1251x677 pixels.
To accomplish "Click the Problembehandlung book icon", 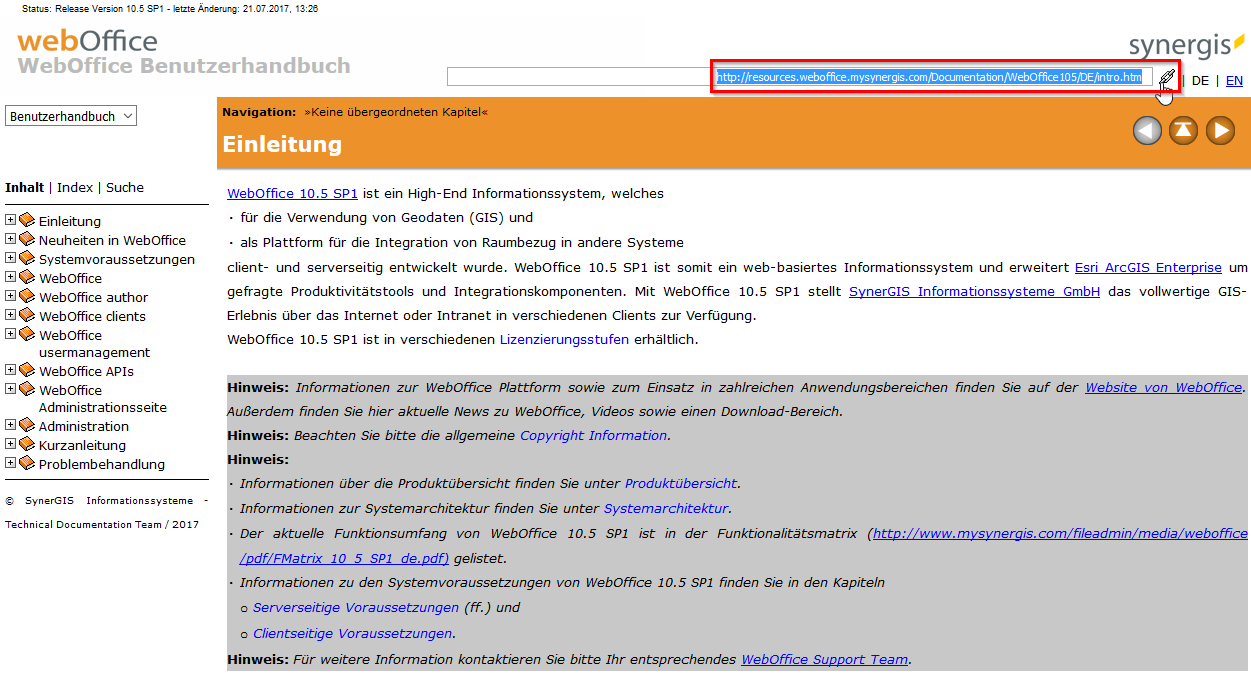I will [x=26, y=464].
